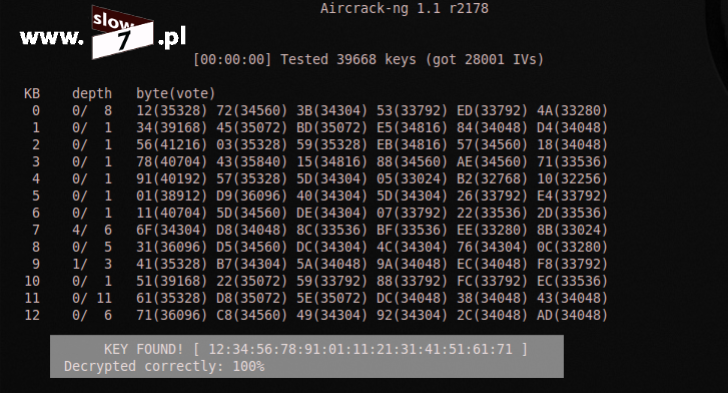Viewport: 728px width, 393px height.
Task: Click the '56(41216)' entry
Action: tap(172, 144)
